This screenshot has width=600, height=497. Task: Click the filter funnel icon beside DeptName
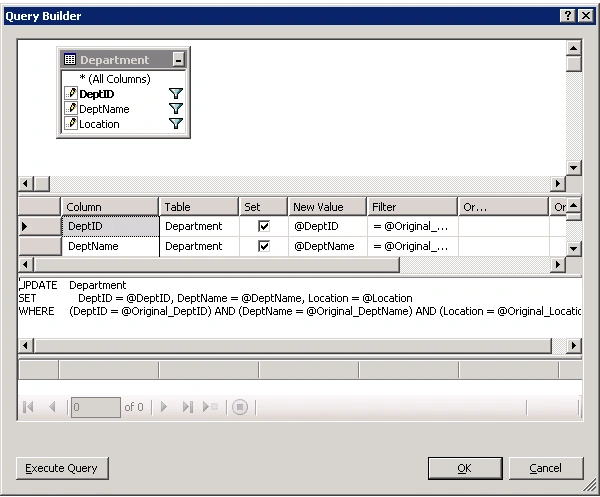176,109
